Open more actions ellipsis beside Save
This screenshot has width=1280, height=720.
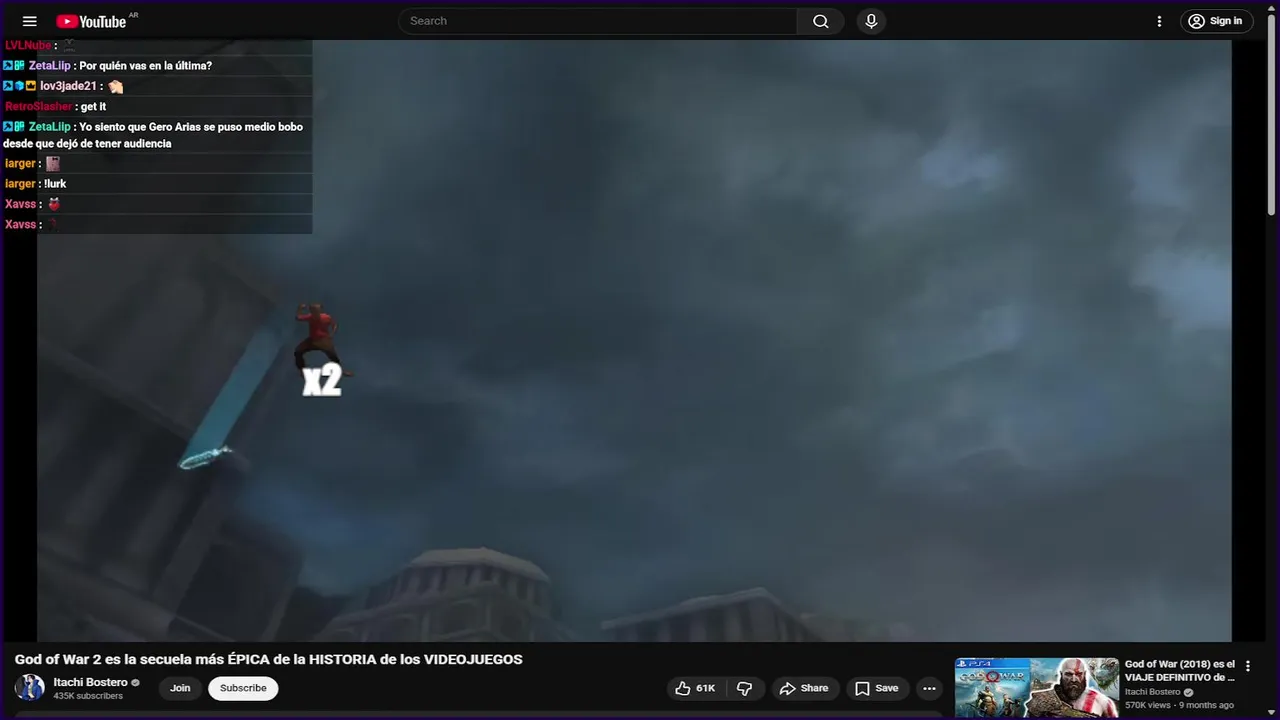[929, 688]
